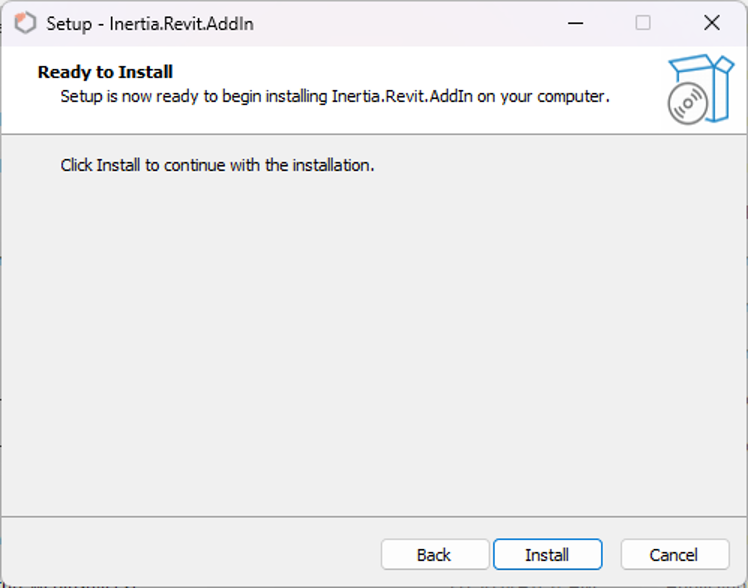Close the Setup window with the X
The width and height of the screenshot is (748, 588).
711,23
